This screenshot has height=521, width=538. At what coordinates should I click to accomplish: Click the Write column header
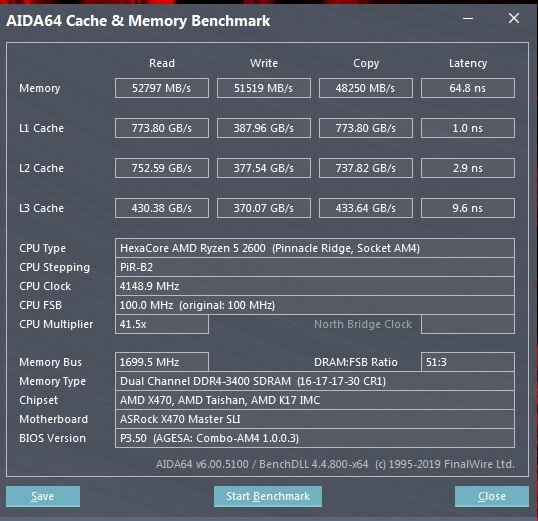(x=264, y=63)
